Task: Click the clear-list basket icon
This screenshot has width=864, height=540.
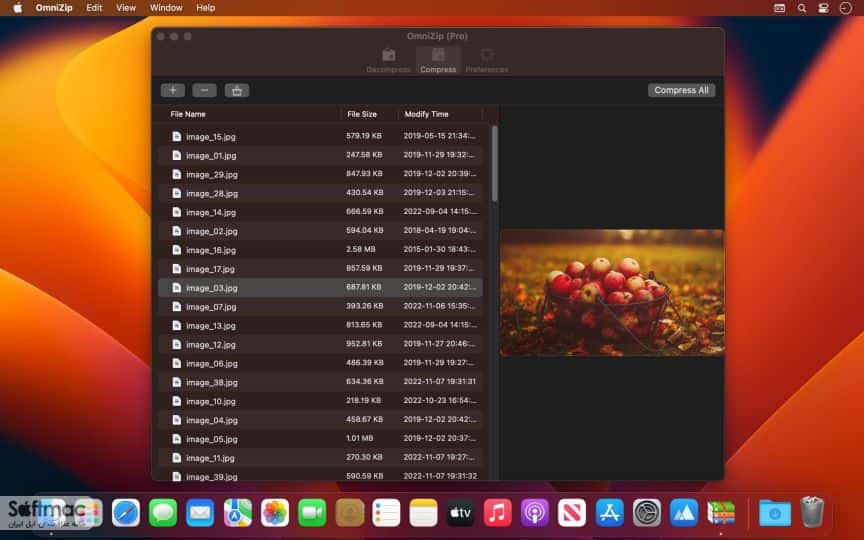Action: tap(237, 90)
